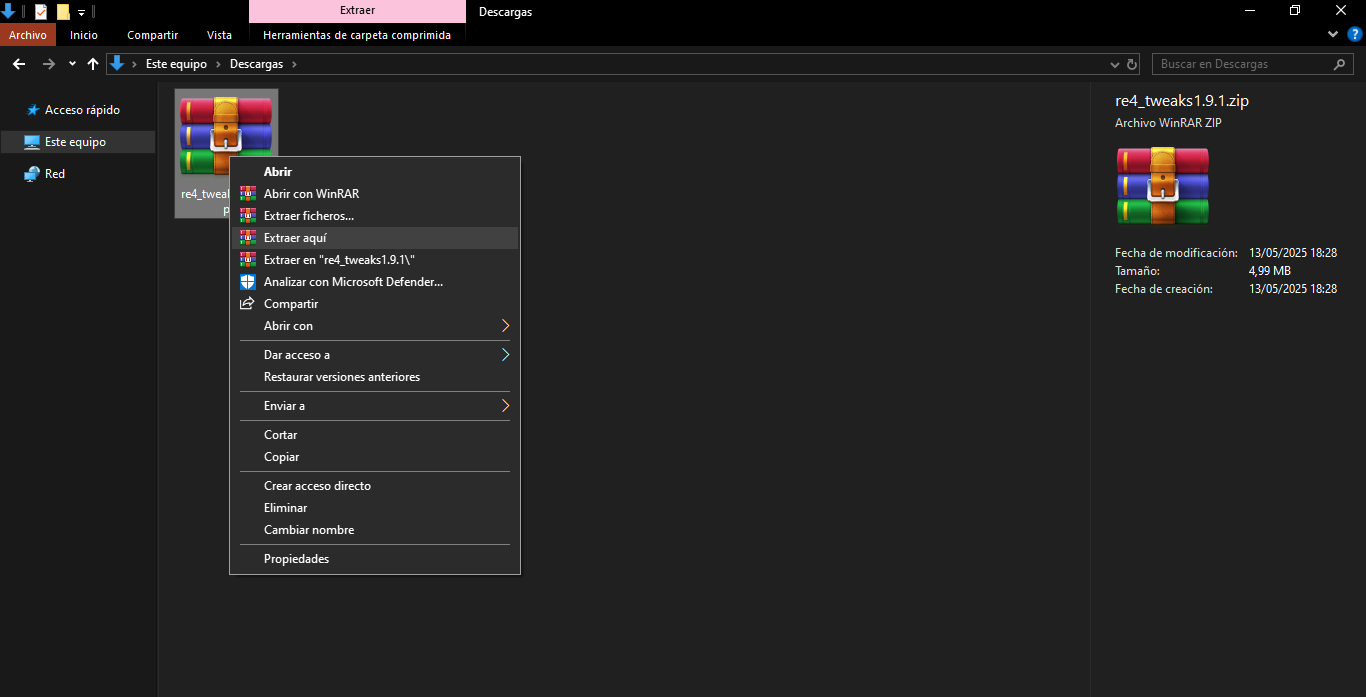This screenshot has height=697, width=1366.
Task: Expand the Enviar a submenu arrow
Action: coord(505,406)
